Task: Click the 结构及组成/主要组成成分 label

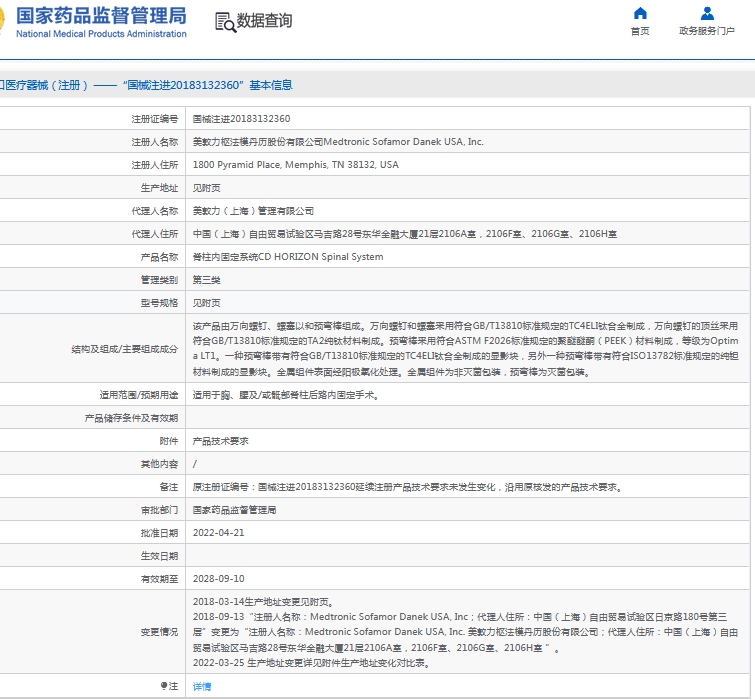Action: pyautogui.click(x=125, y=349)
